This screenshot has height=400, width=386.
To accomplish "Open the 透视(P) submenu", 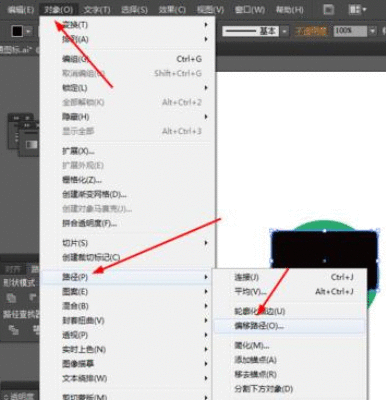I will (x=127, y=335).
